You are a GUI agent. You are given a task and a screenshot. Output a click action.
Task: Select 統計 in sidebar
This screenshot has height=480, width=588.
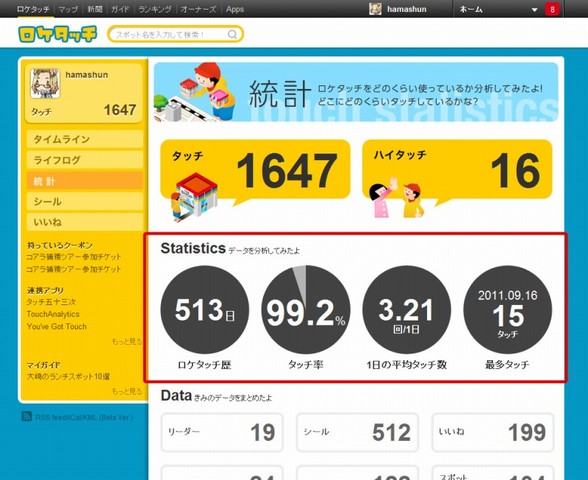coord(85,181)
